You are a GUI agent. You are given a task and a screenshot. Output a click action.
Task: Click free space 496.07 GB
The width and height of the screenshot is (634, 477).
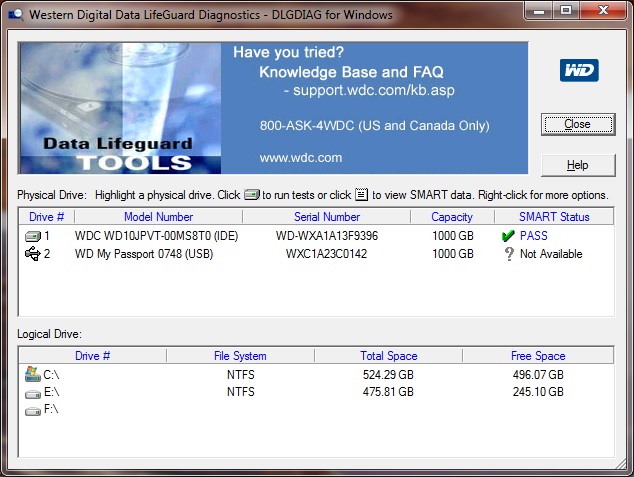[538, 375]
